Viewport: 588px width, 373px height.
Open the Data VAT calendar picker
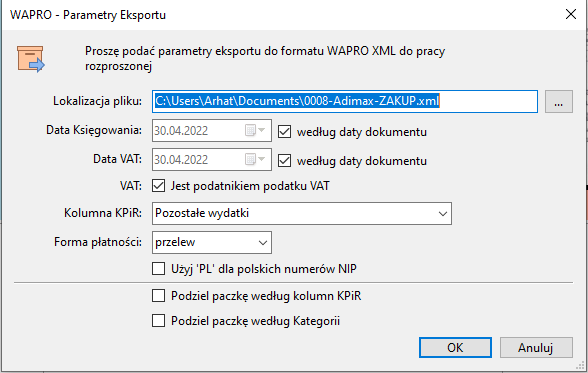(x=255, y=159)
